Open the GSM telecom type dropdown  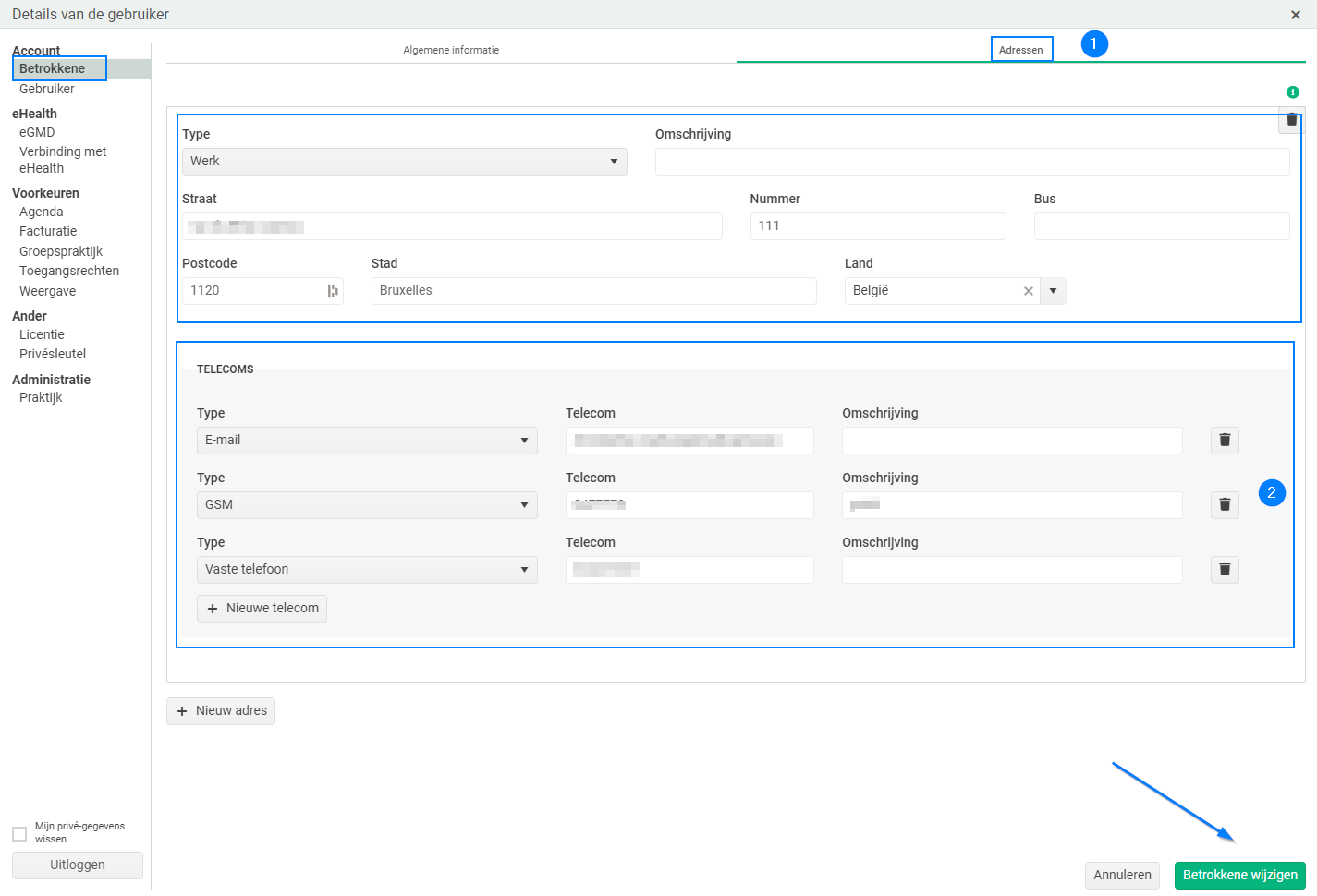tap(366, 505)
